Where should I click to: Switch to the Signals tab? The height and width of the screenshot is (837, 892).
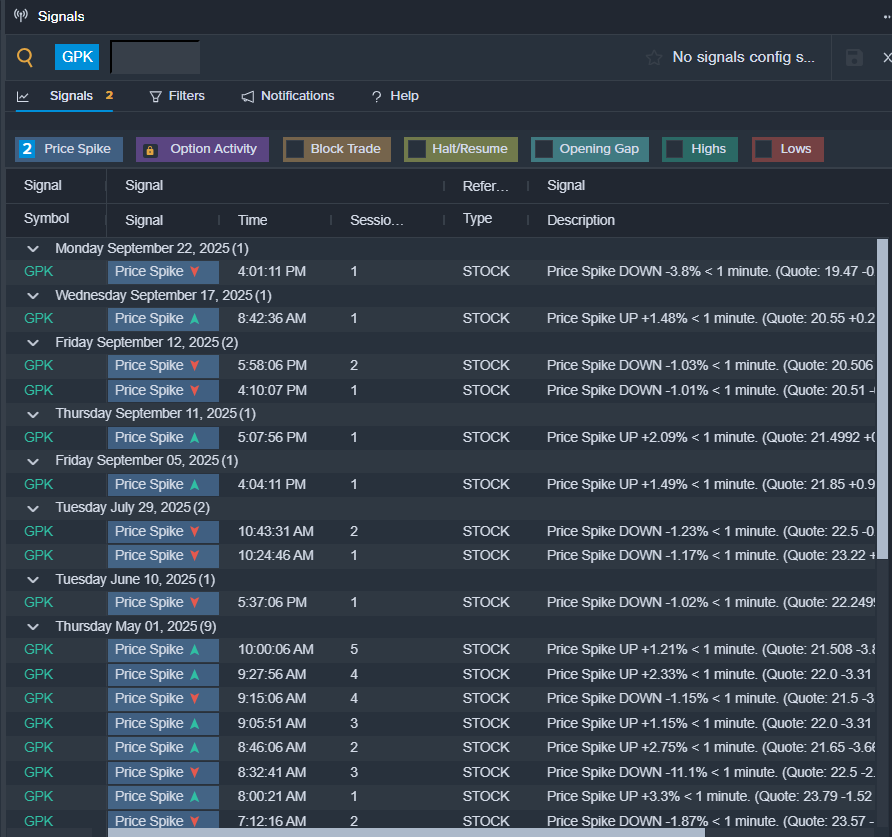point(70,96)
